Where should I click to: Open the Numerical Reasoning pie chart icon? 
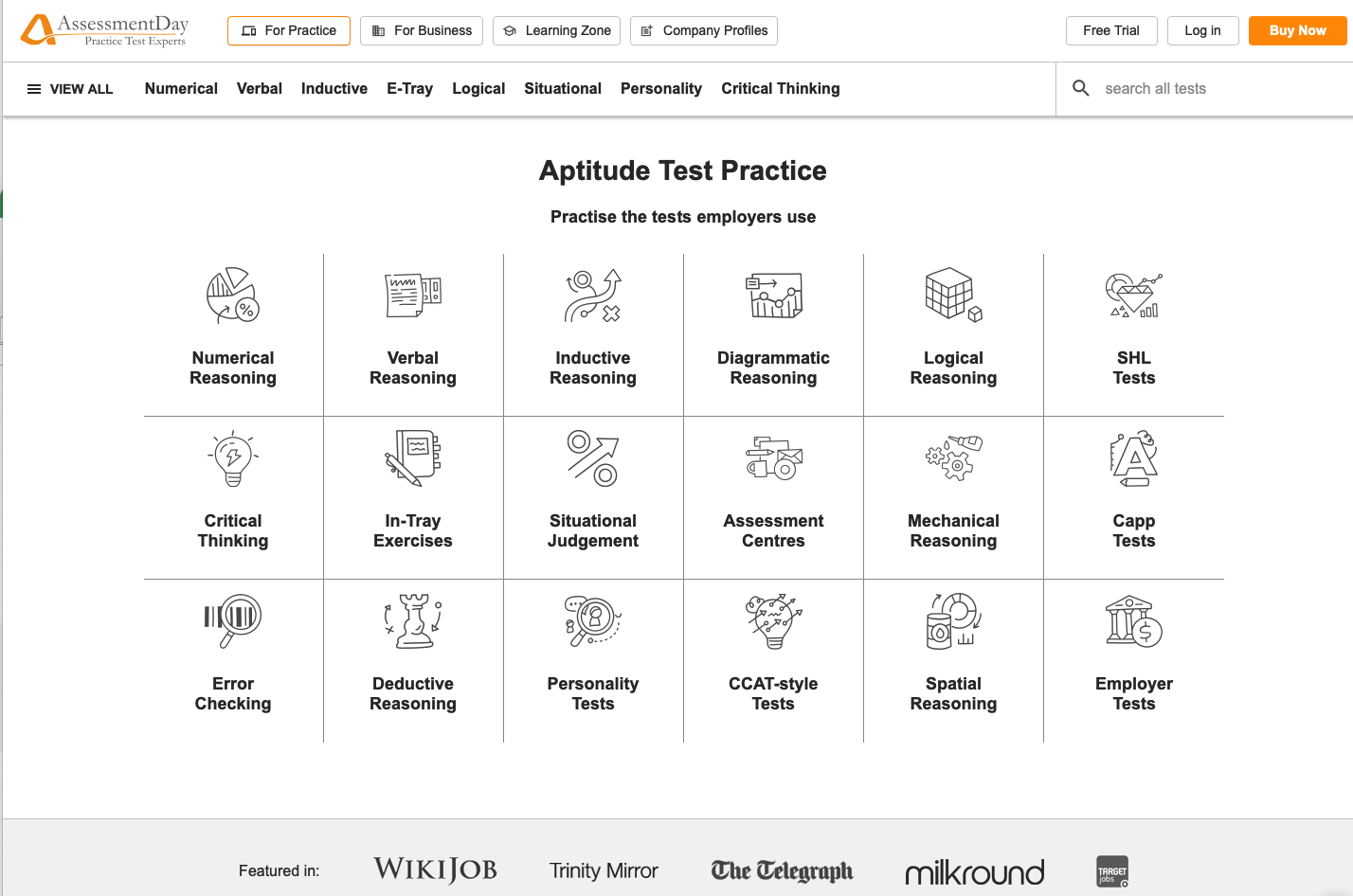(x=233, y=295)
